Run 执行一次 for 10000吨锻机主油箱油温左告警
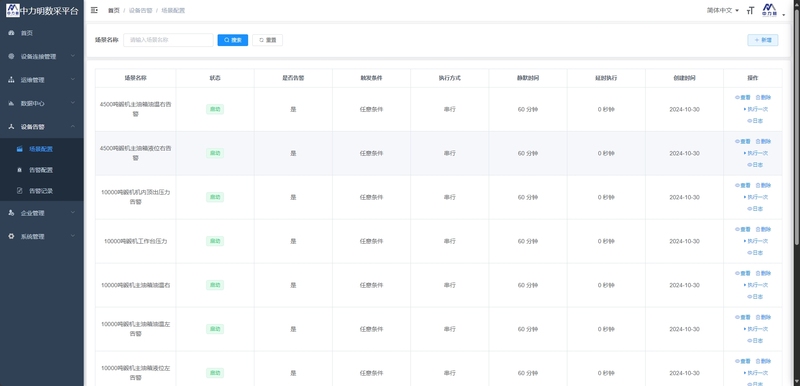The width and height of the screenshot is (800, 386). pos(756,329)
